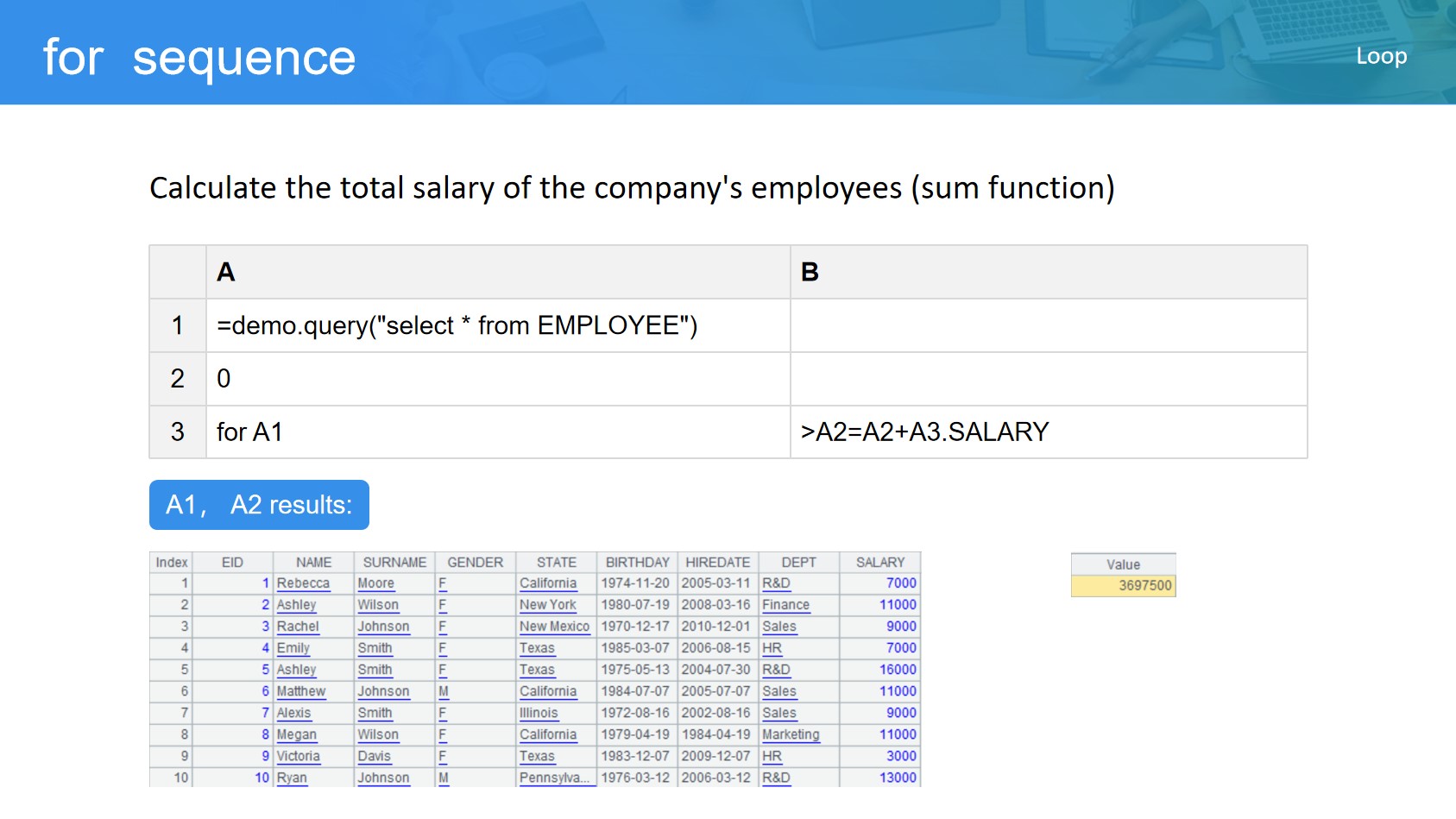Image resolution: width=1456 pixels, height=819 pixels.
Task: Select column header A in the code grid
Action: pyautogui.click(x=497, y=272)
